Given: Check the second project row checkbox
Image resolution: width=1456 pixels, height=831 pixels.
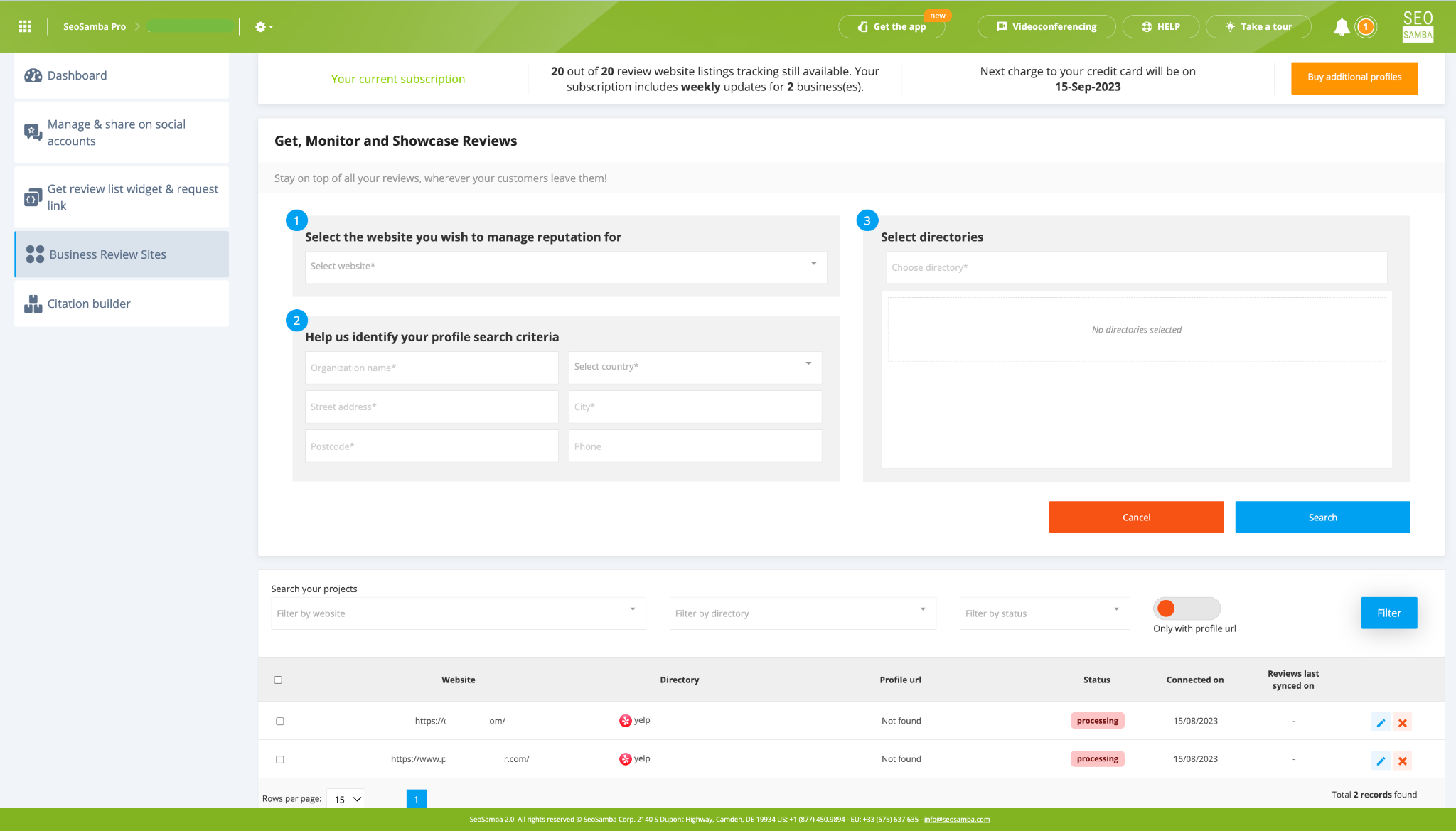Looking at the screenshot, I should pyautogui.click(x=279, y=759).
